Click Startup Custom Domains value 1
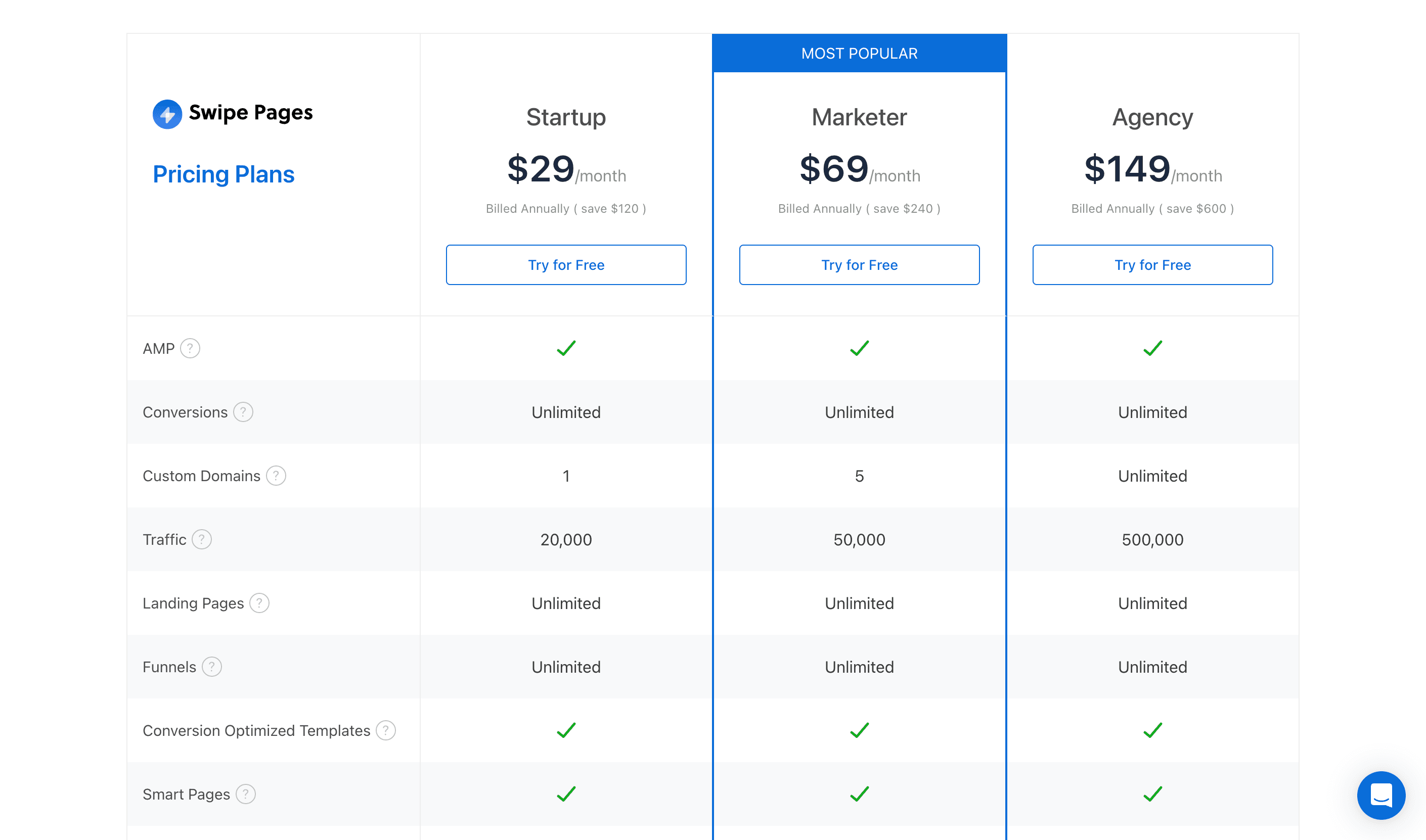Viewport: 1426px width, 840px height. [x=566, y=476]
